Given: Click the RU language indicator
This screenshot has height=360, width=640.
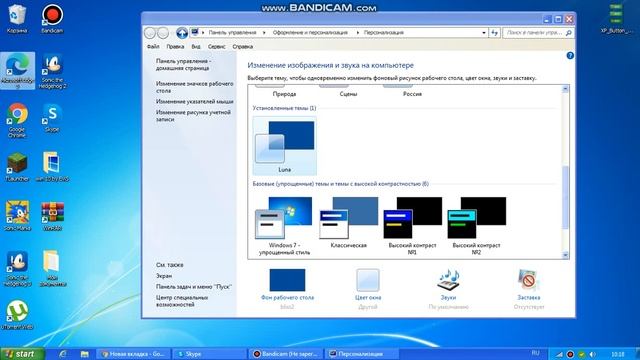Looking at the screenshot, I should pyautogui.click(x=536, y=353).
